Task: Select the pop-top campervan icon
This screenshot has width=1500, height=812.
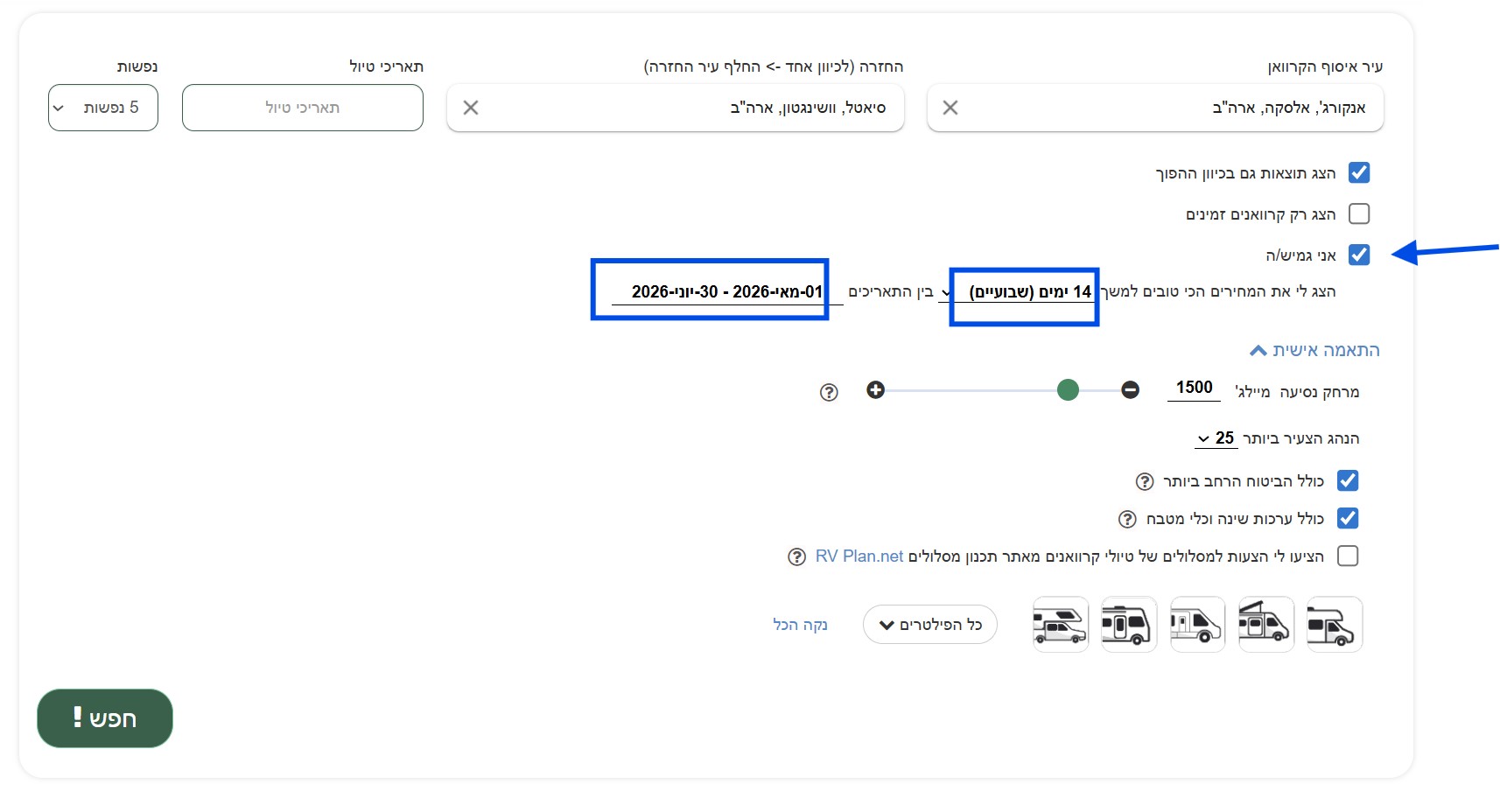Action: click(x=1265, y=625)
